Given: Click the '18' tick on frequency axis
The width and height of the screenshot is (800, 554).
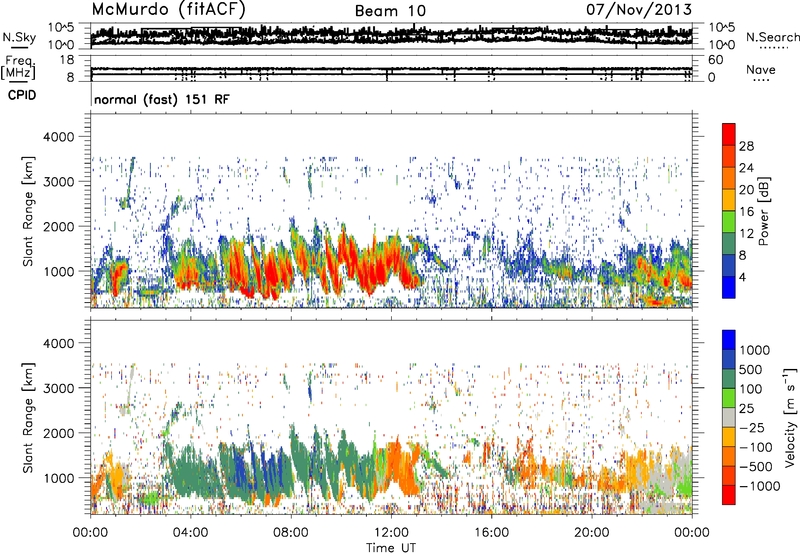Looking at the screenshot, I should [67, 60].
